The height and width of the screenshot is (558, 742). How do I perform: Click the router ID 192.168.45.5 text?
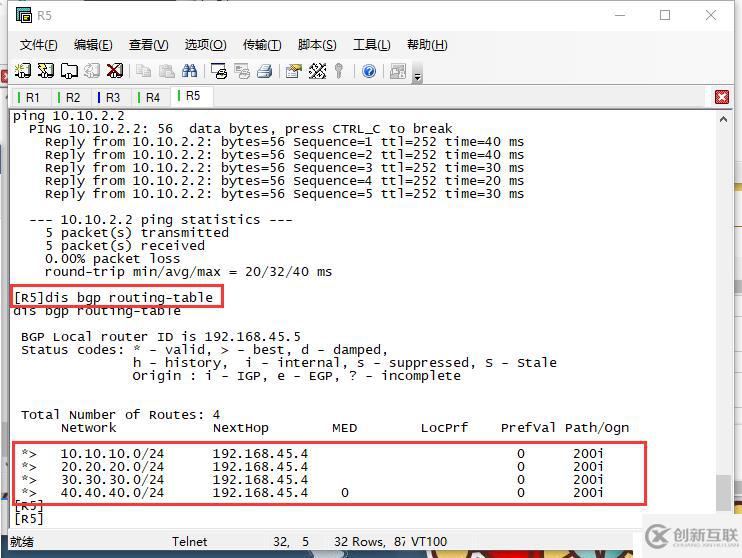click(252, 337)
